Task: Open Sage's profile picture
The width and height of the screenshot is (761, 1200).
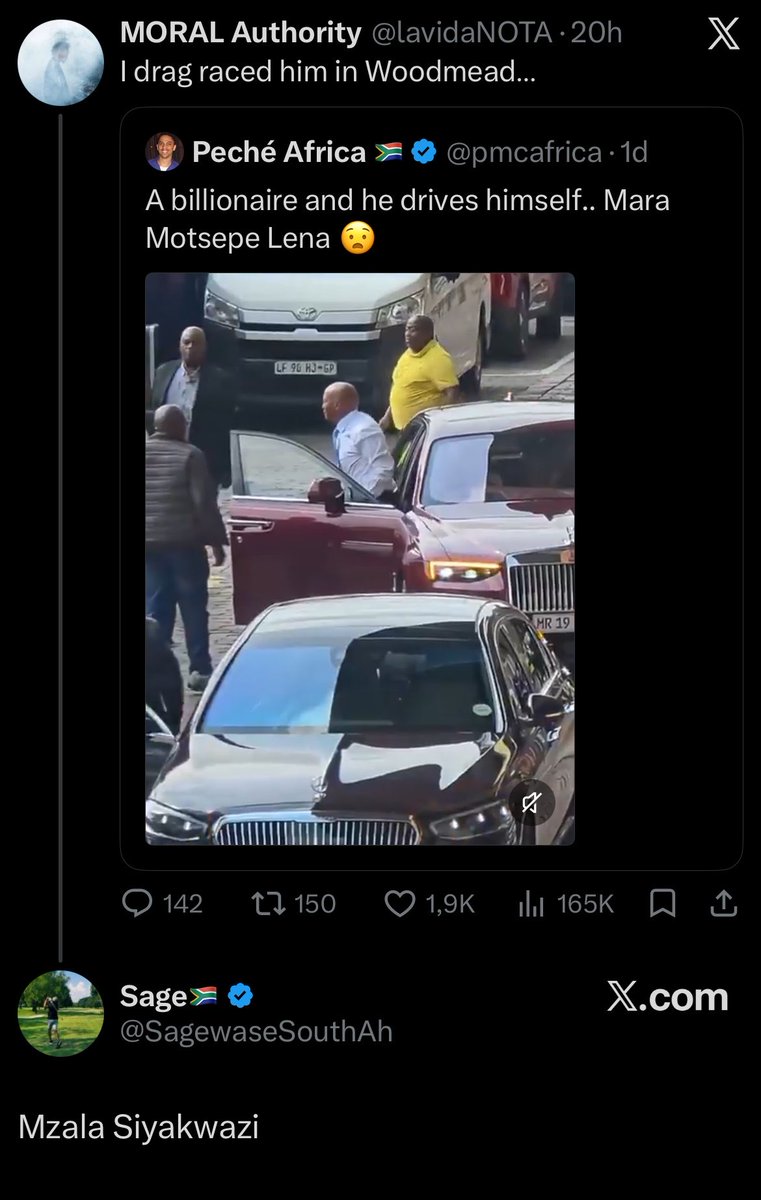Action: [x=61, y=1013]
